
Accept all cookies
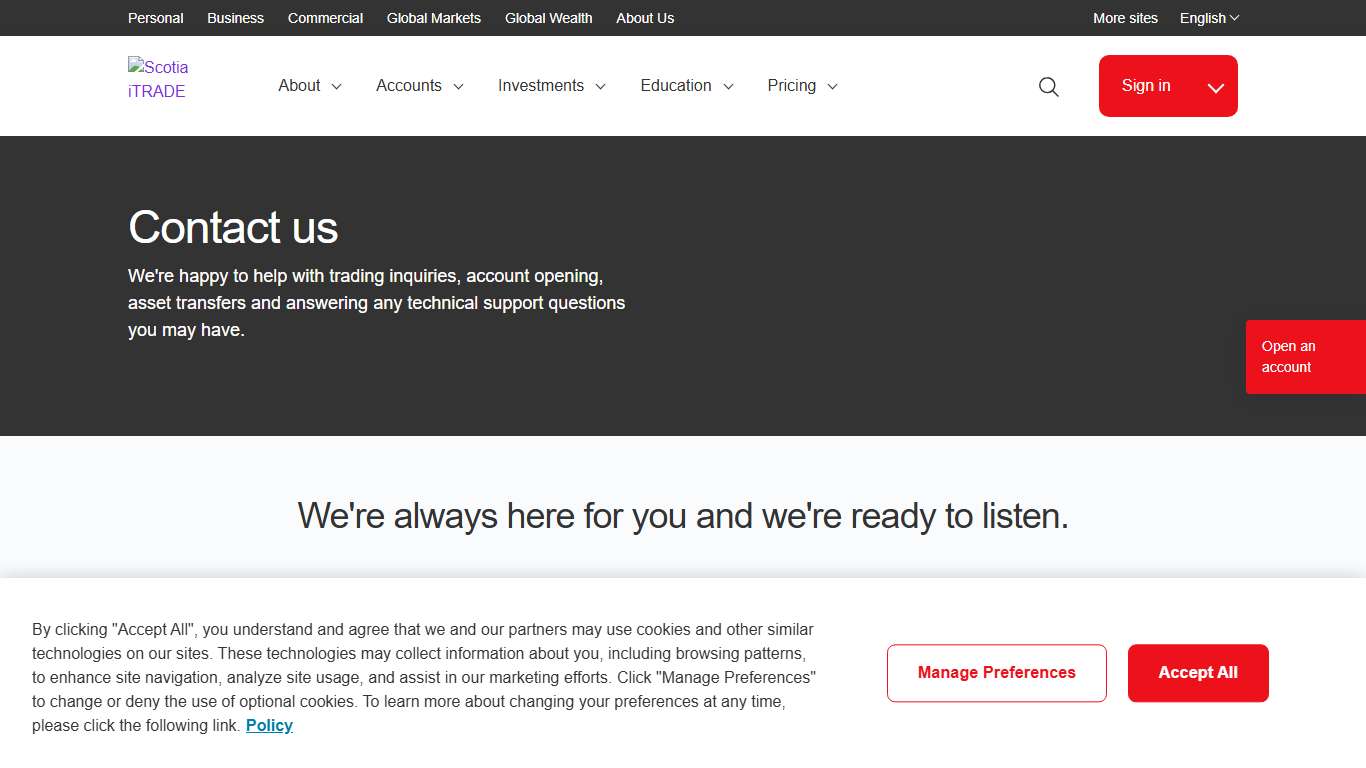pos(1198,673)
